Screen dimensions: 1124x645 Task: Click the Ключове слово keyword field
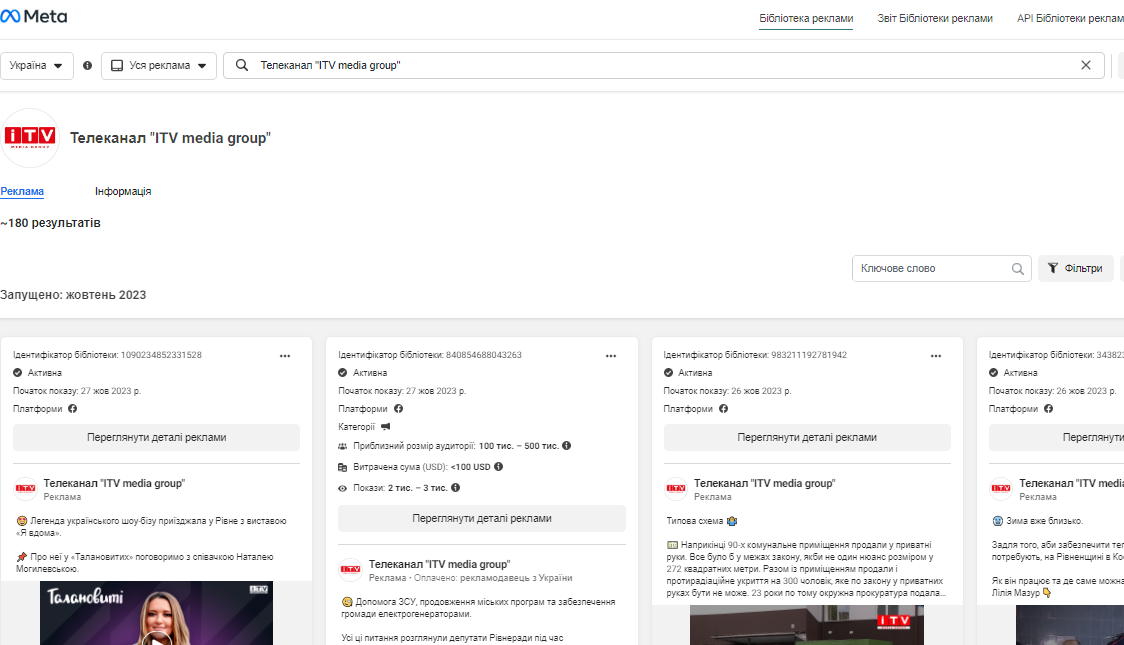[941, 268]
